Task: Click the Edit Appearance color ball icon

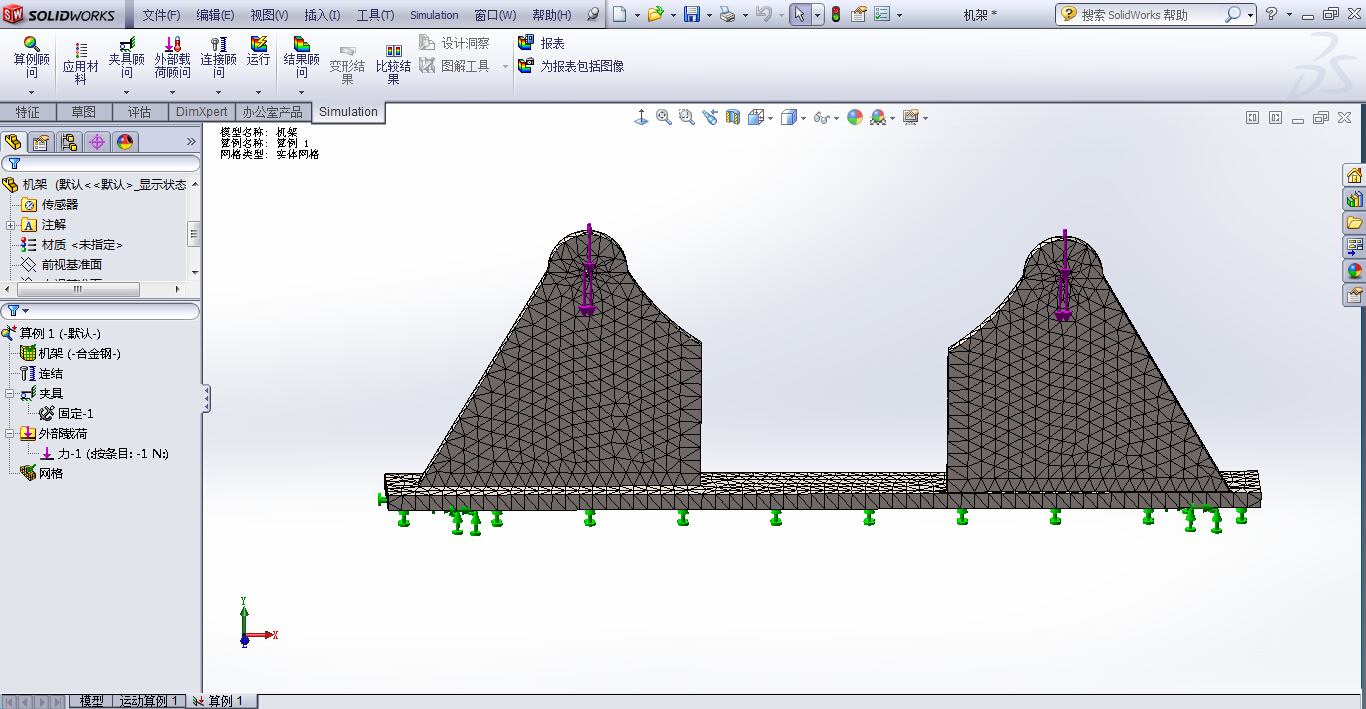Action: (855, 118)
